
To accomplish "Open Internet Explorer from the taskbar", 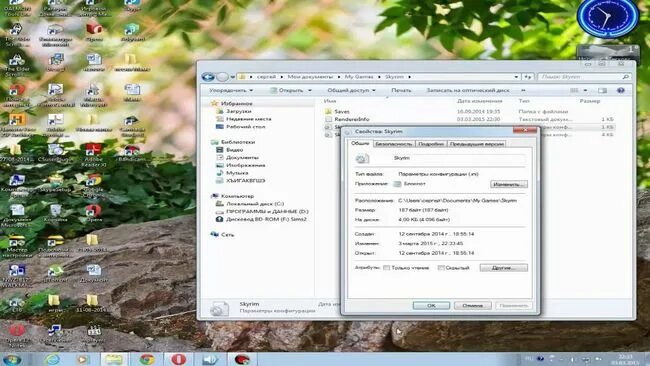I will click(52, 359).
